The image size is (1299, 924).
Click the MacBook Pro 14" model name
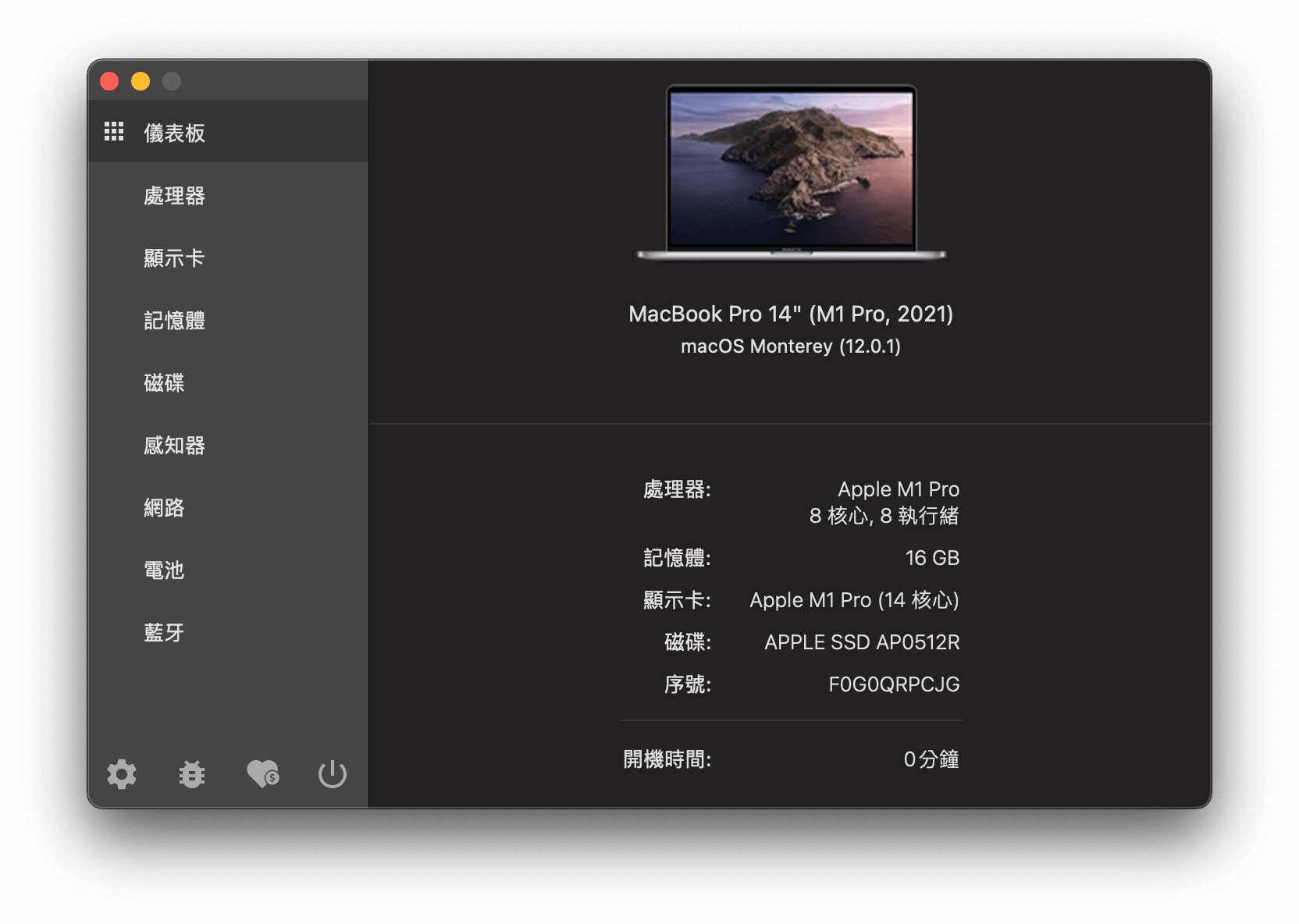[x=791, y=314]
